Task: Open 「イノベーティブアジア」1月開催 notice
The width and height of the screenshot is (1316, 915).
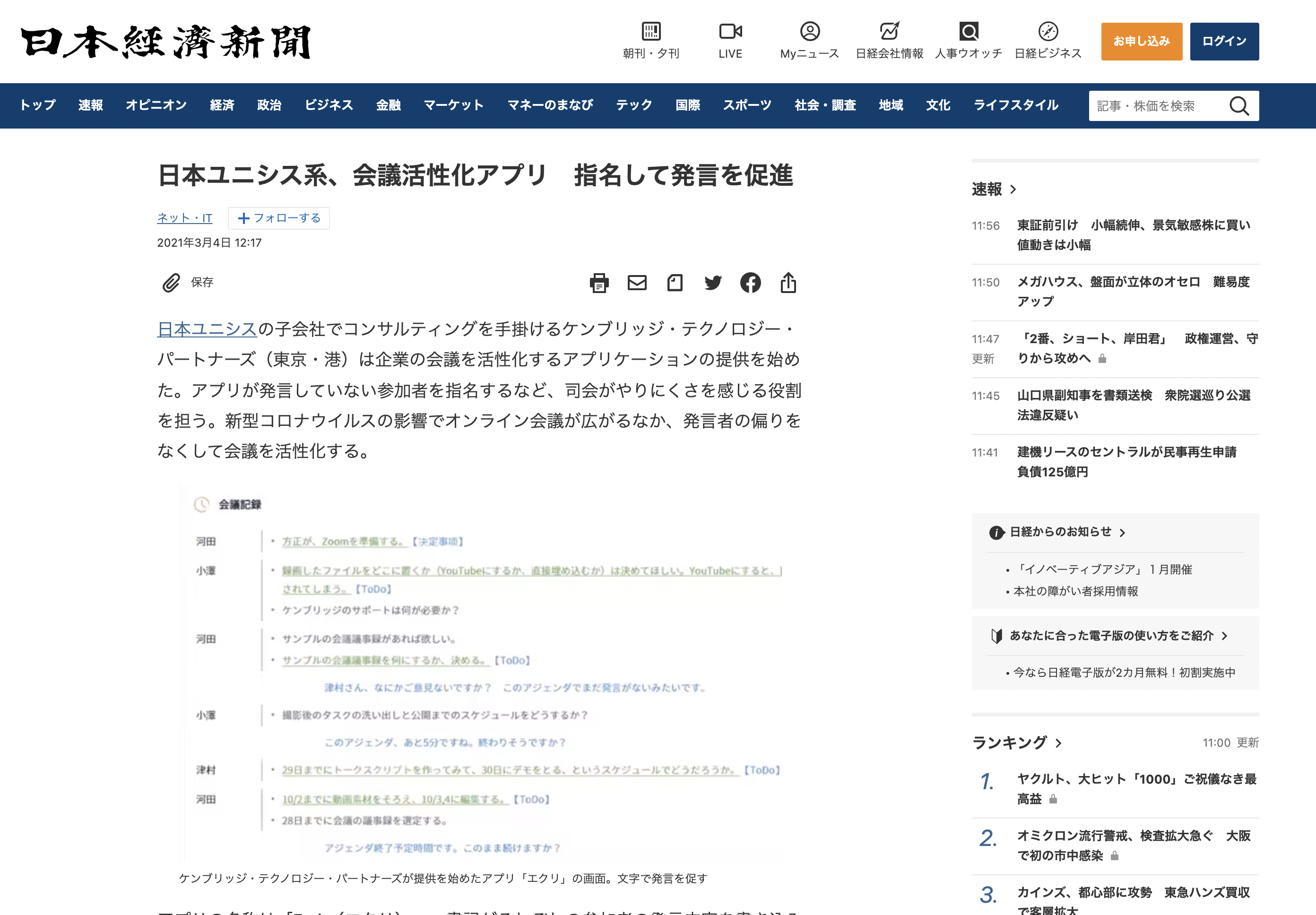Action: coord(1103,570)
